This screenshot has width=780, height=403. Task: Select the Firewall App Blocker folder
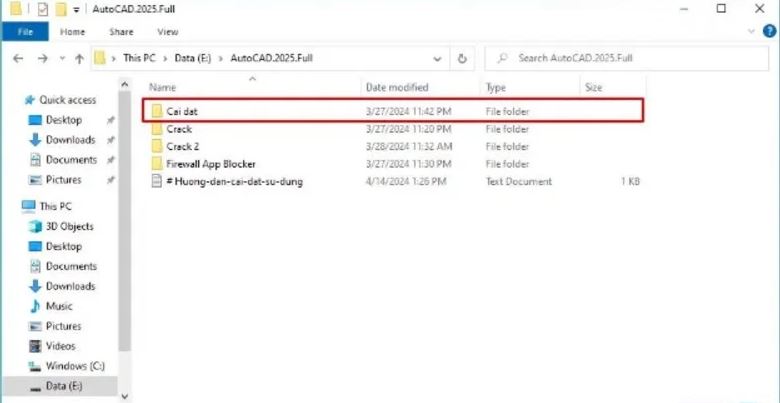(211, 164)
